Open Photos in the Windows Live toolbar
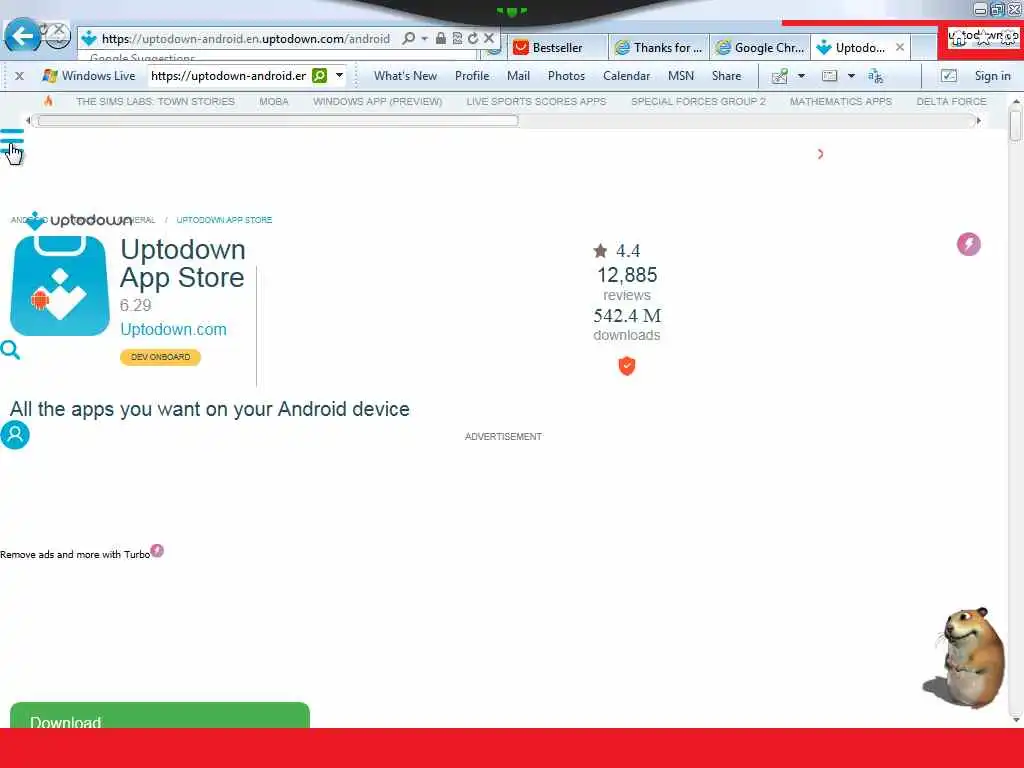This screenshot has height=768, width=1024. (x=566, y=76)
